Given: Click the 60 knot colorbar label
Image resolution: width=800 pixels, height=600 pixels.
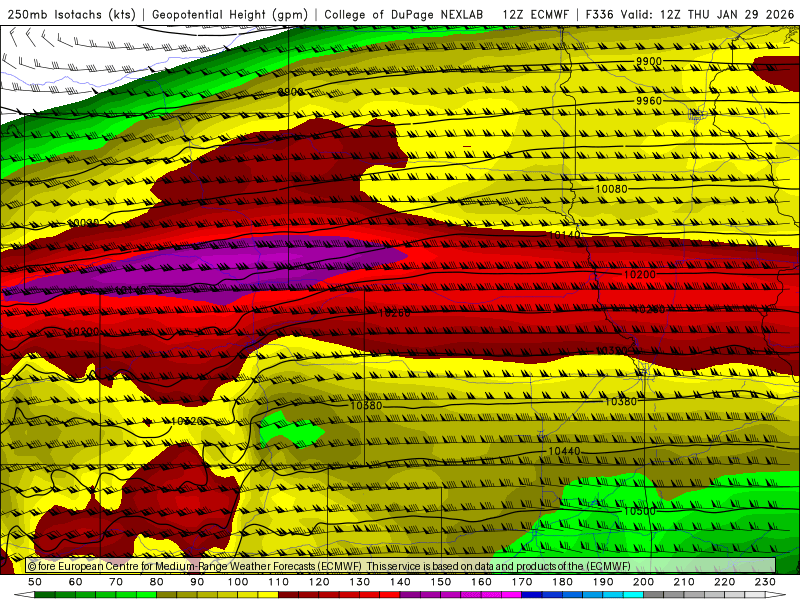Looking at the screenshot, I should (x=76, y=582).
